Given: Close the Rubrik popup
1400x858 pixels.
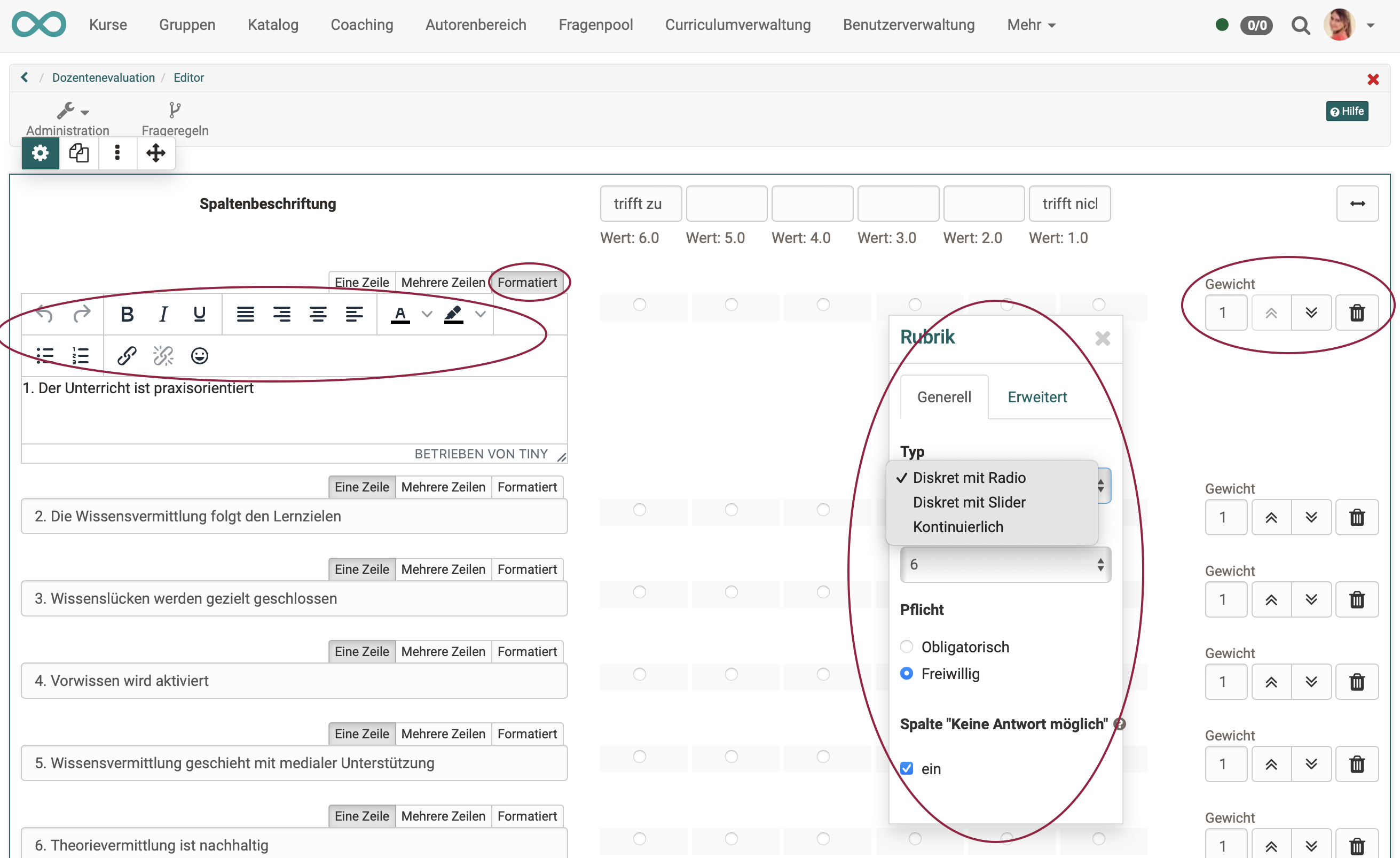Looking at the screenshot, I should 1102,338.
